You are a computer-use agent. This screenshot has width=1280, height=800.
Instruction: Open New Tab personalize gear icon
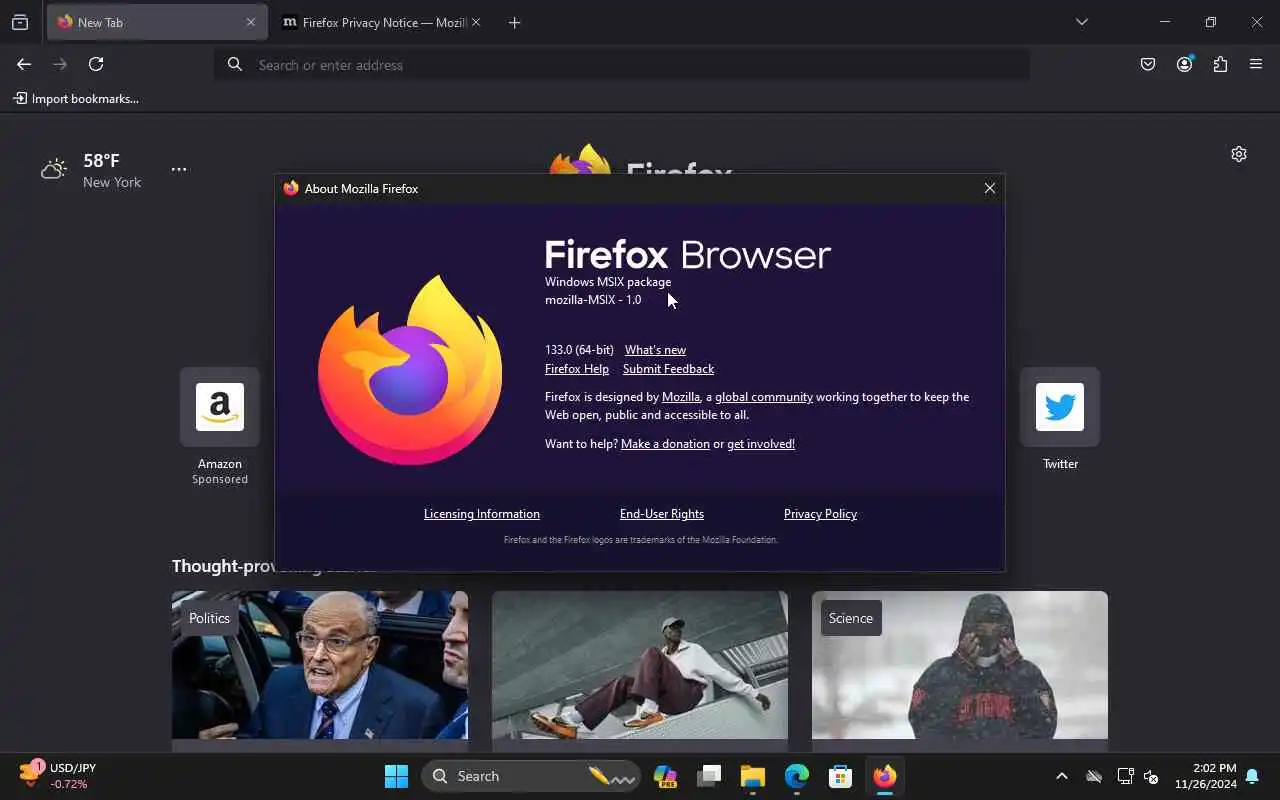[1239, 154]
